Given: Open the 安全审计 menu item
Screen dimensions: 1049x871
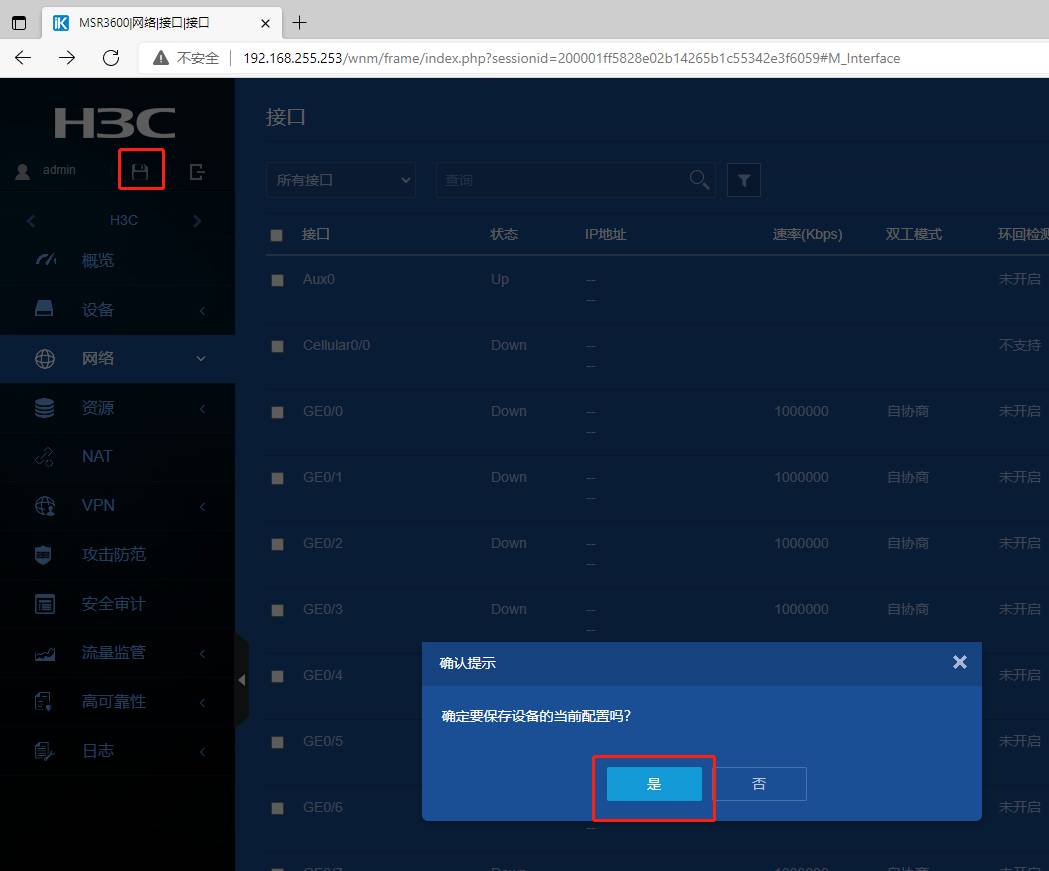Looking at the screenshot, I should pos(117,604).
